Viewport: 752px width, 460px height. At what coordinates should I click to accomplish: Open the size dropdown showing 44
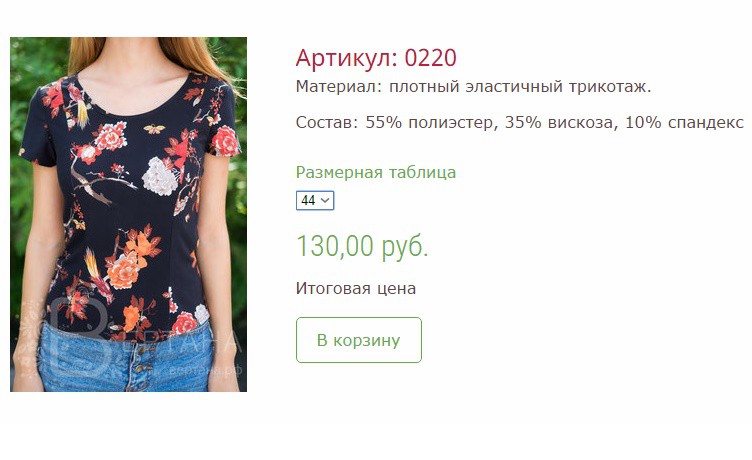[x=315, y=201]
